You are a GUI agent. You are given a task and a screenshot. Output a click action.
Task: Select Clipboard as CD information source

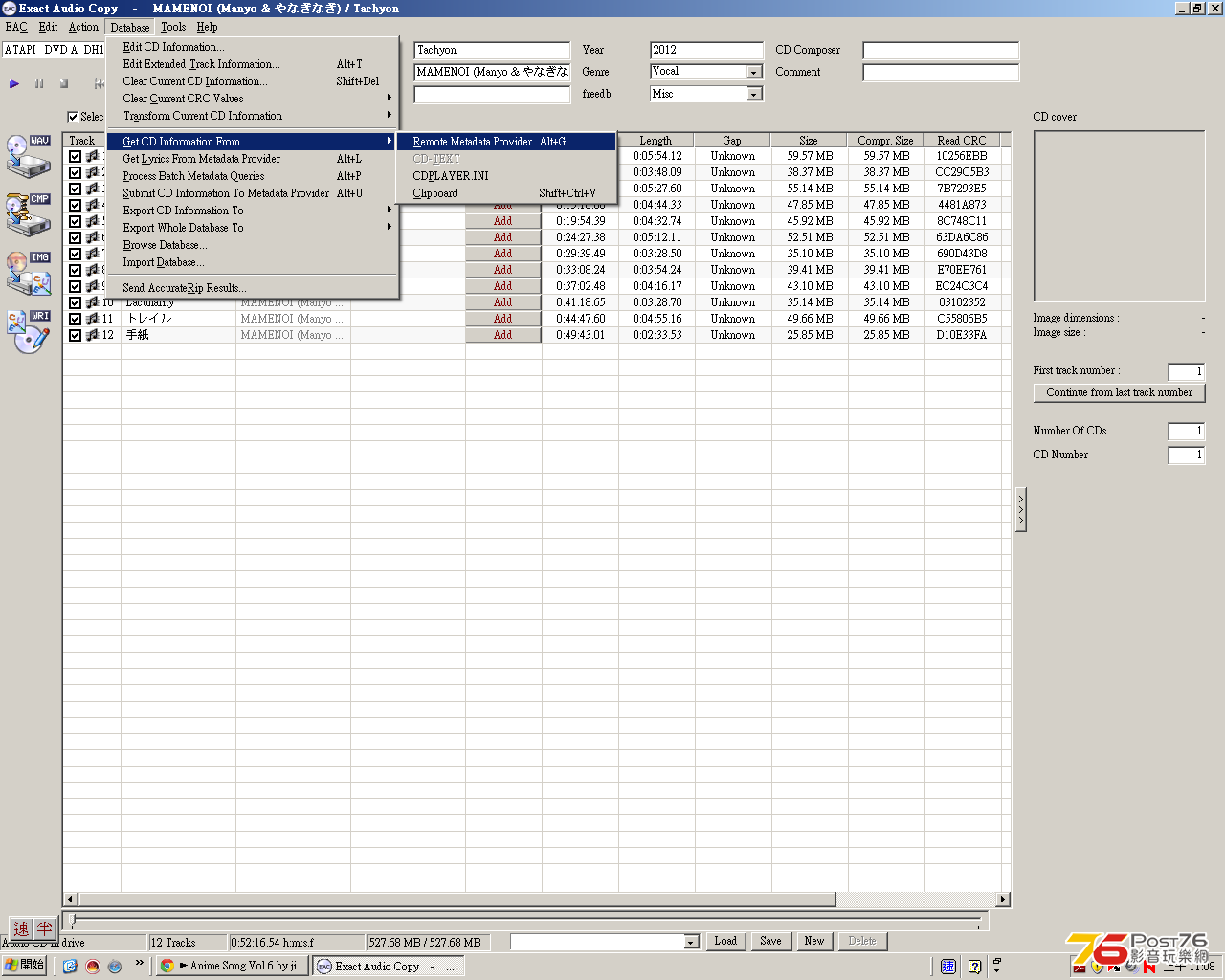tap(506, 193)
